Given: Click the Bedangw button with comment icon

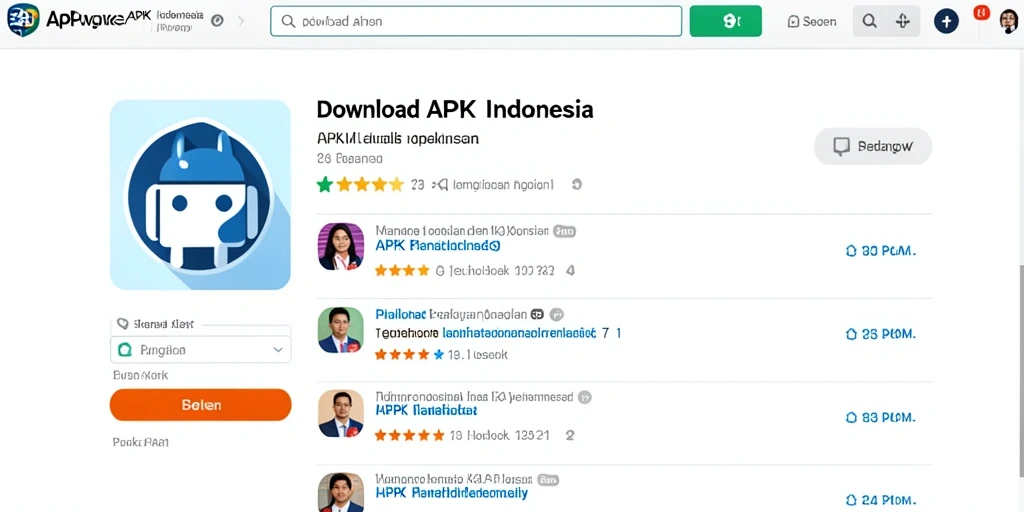Looking at the screenshot, I should (872, 146).
